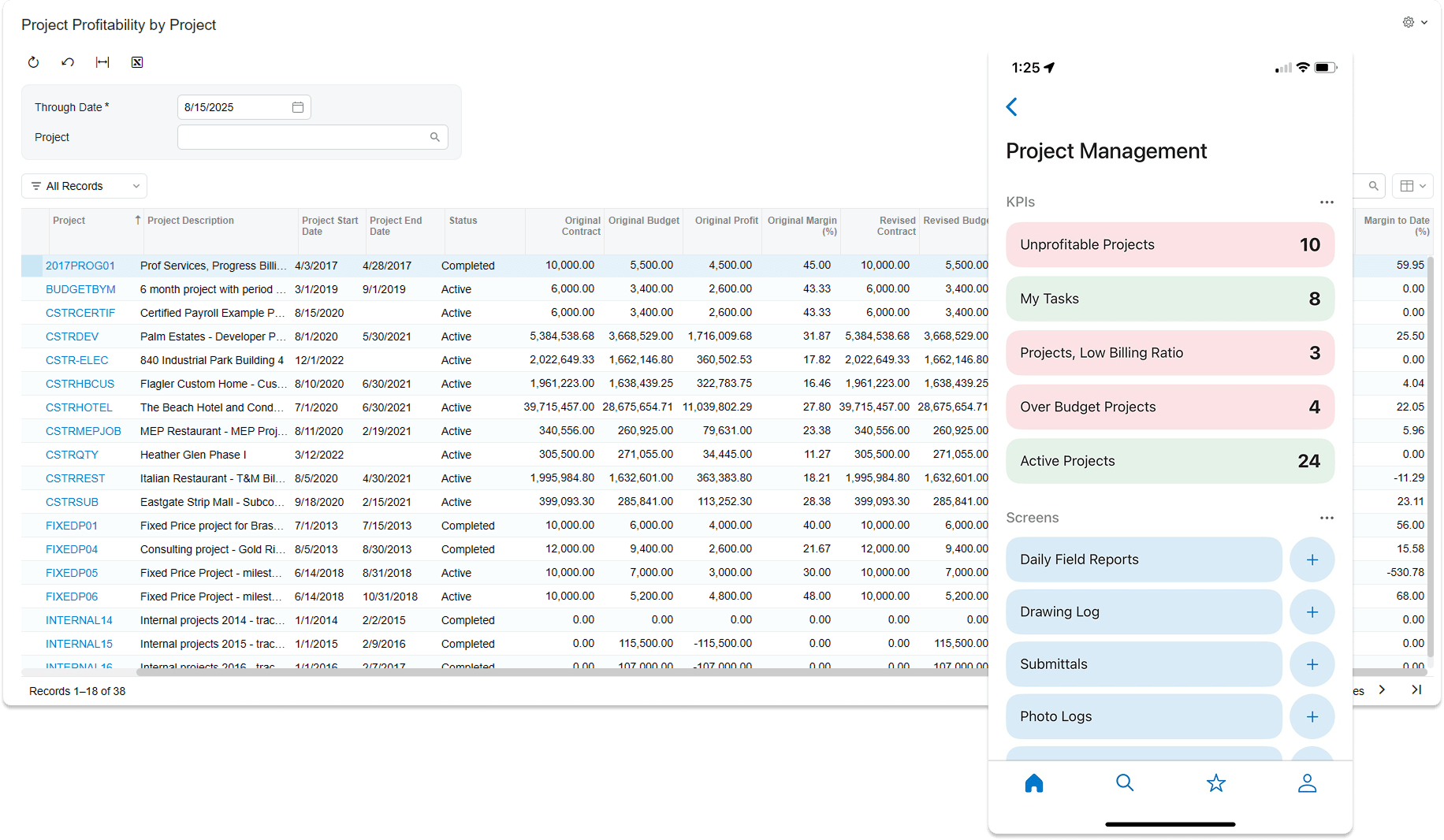Viewport: 1444px width, 840px height.
Task: Click the Project field search magnifier
Action: click(x=434, y=137)
